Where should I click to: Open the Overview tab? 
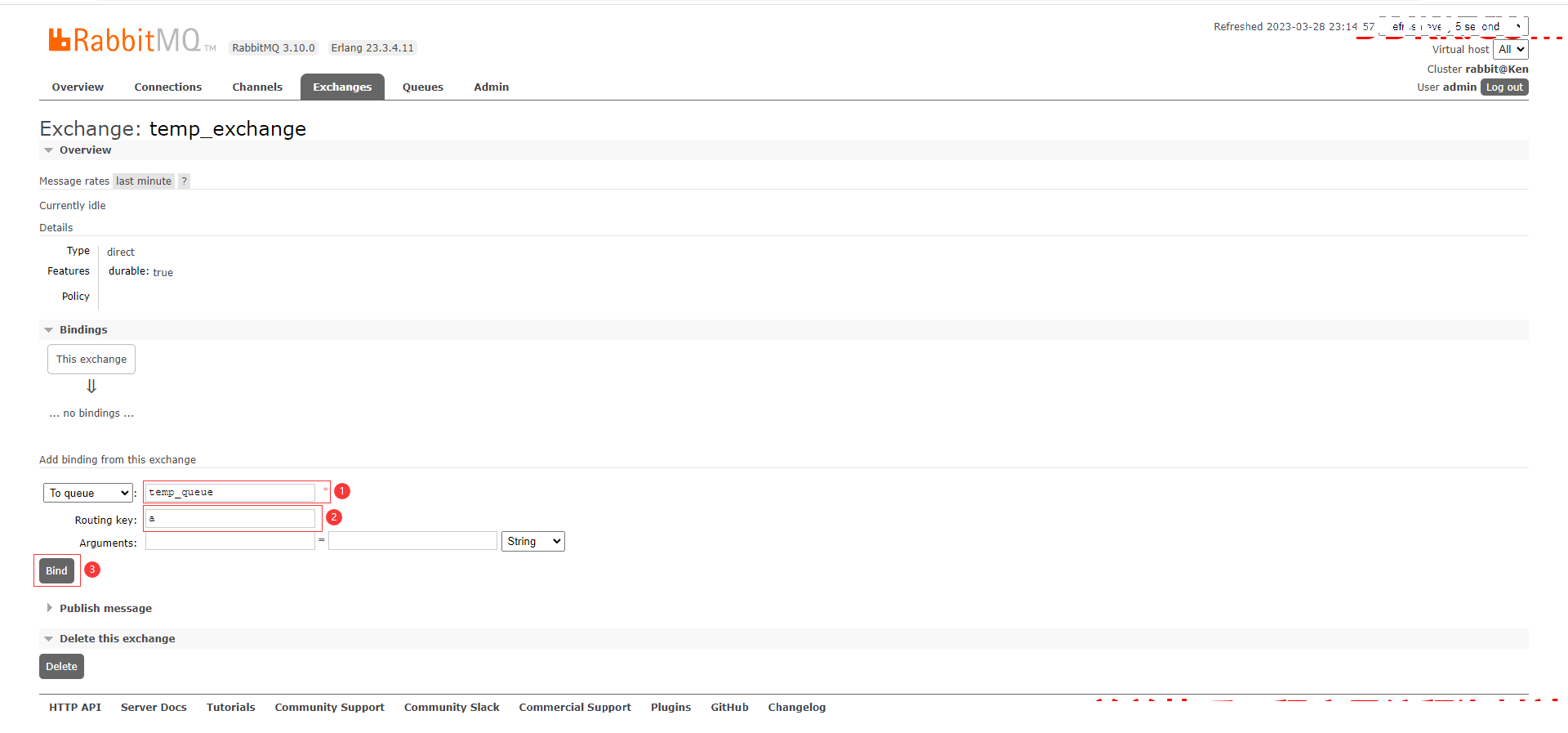click(x=78, y=87)
